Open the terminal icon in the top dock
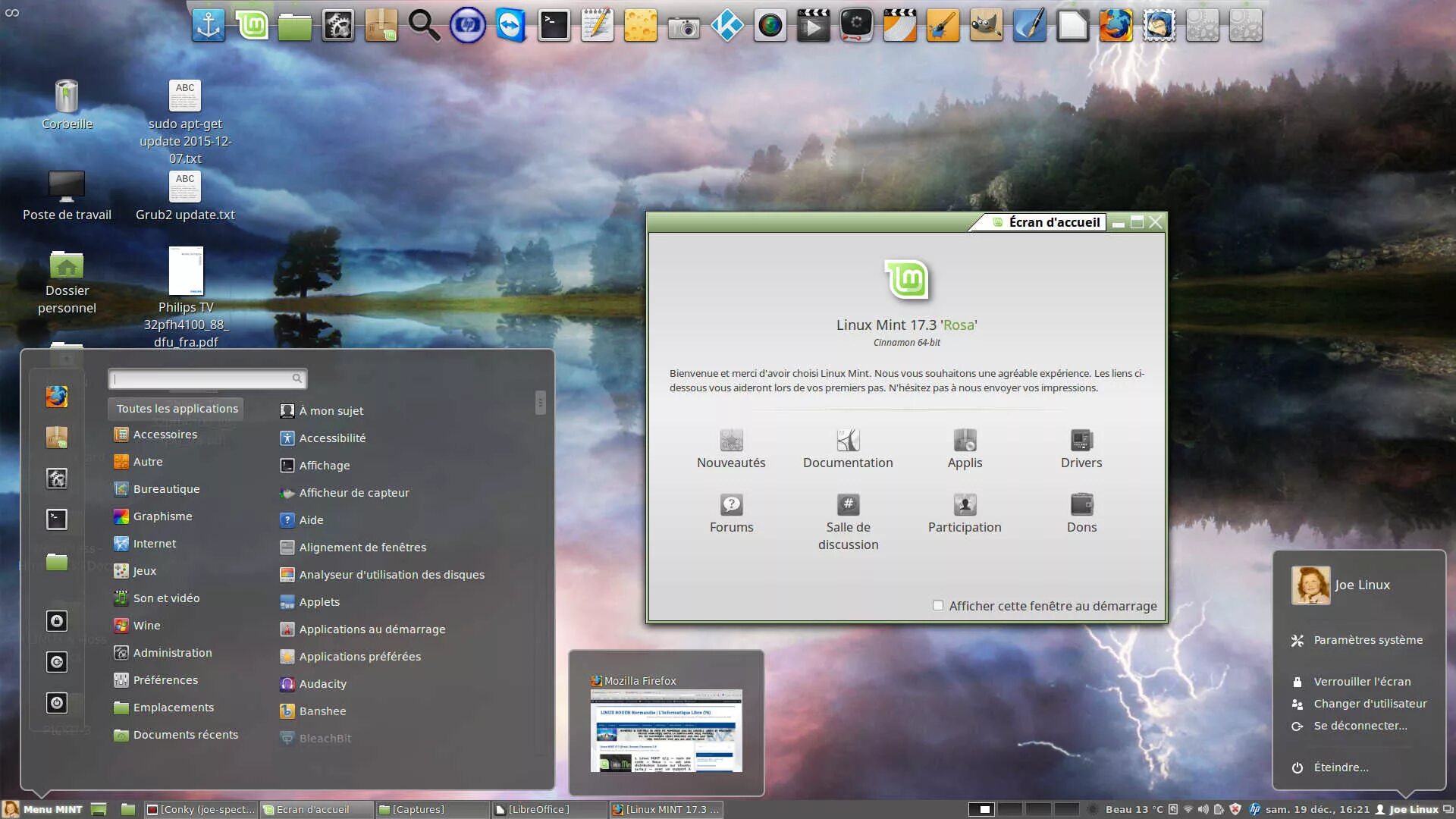Image resolution: width=1456 pixels, height=819 pixels. [x=554, y=26]
